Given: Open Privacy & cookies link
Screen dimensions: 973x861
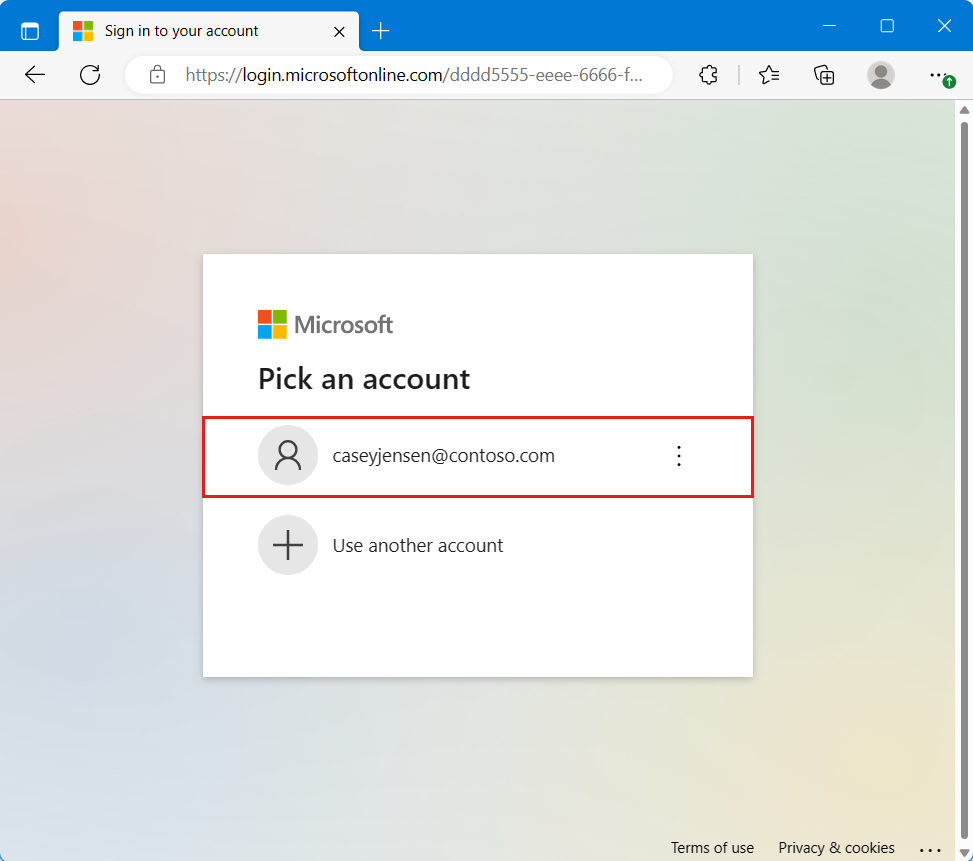Looking at the screenshot, I should 836,847.
